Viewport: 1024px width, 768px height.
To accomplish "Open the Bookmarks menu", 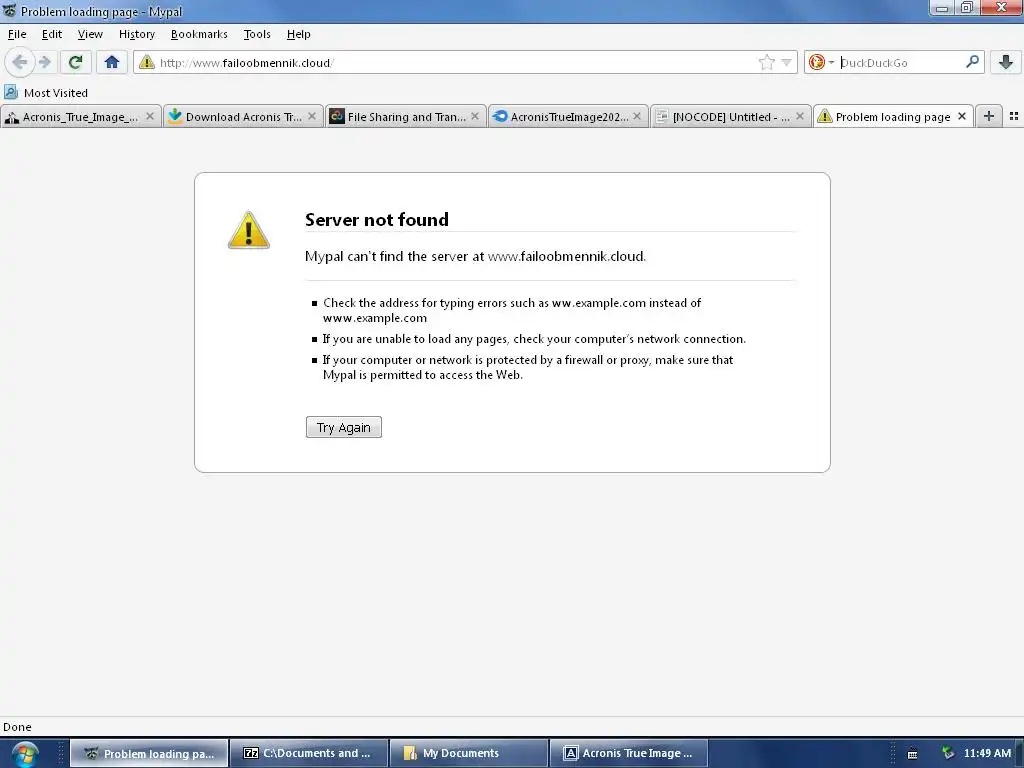I will tap(199, 34).
